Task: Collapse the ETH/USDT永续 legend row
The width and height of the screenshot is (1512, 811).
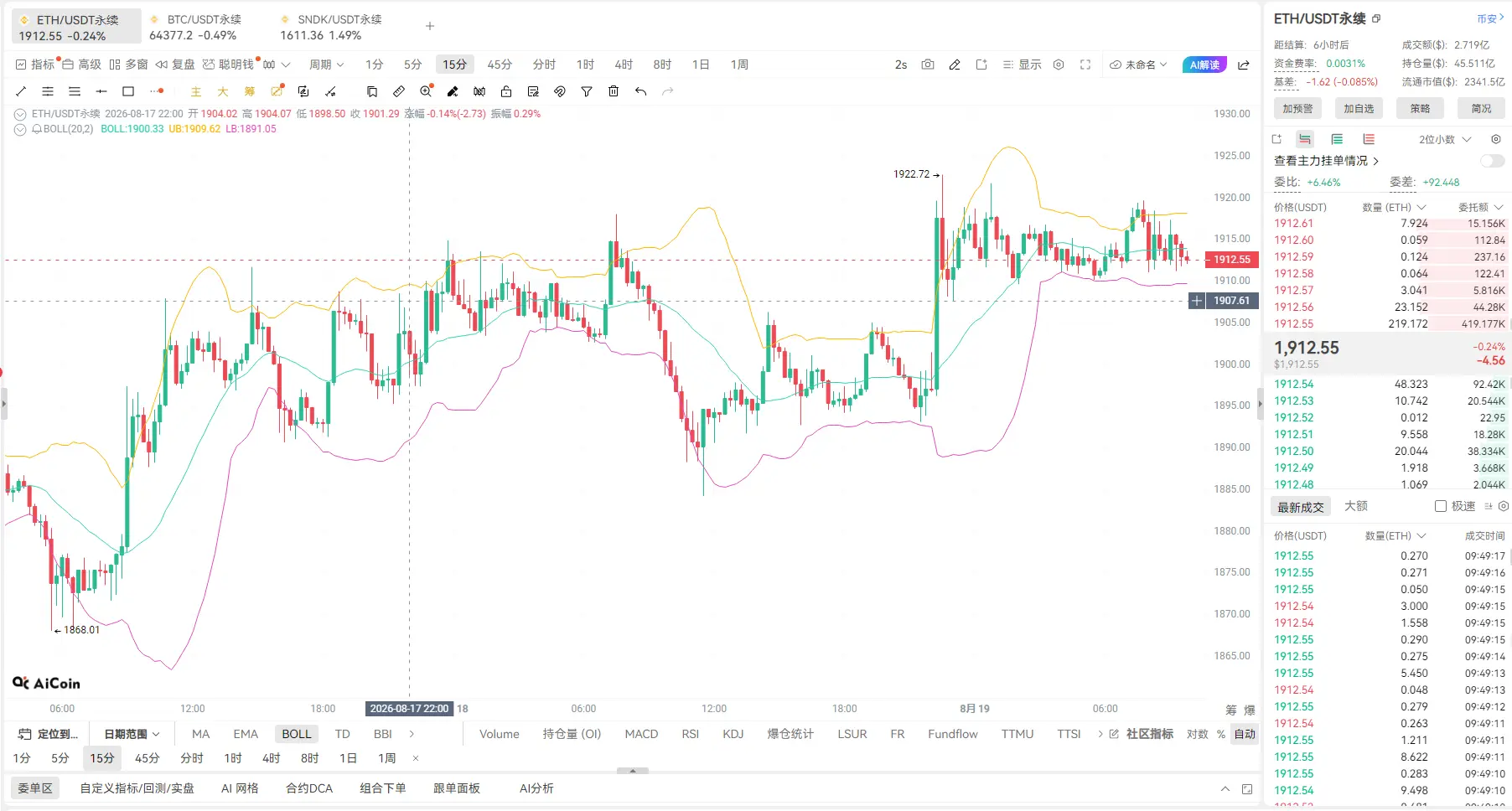Action: pyautogui.click(x=20, y=114)
